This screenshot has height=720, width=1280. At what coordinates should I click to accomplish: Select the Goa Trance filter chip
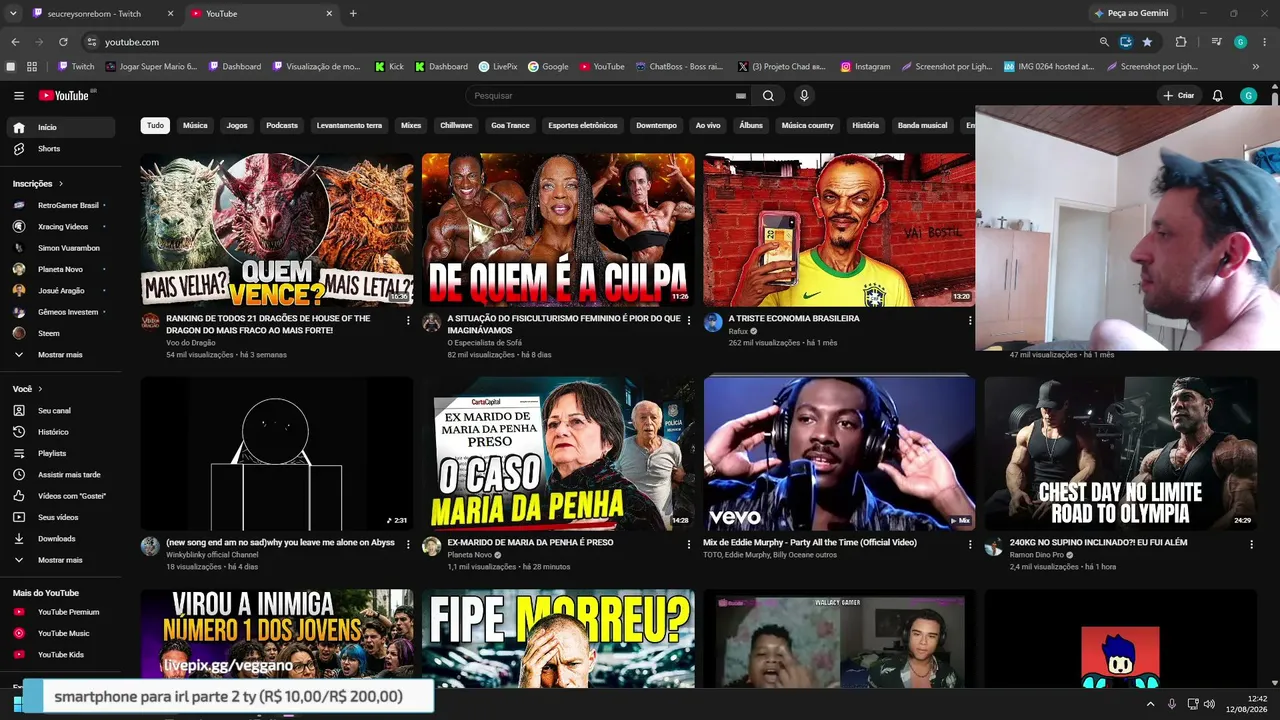pyautogui.click(x=510, y=126)
